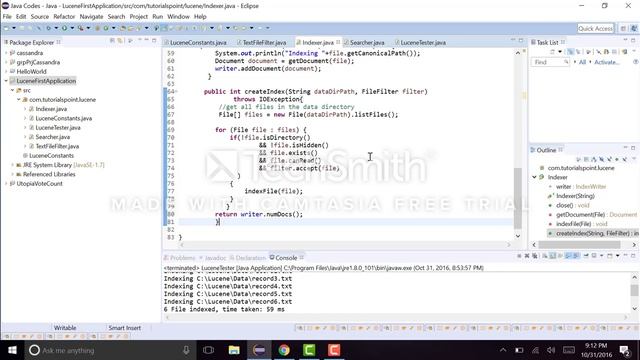
Task: Toggle Scroll Lock in Console toolbar
Action: tap(553, 256)
